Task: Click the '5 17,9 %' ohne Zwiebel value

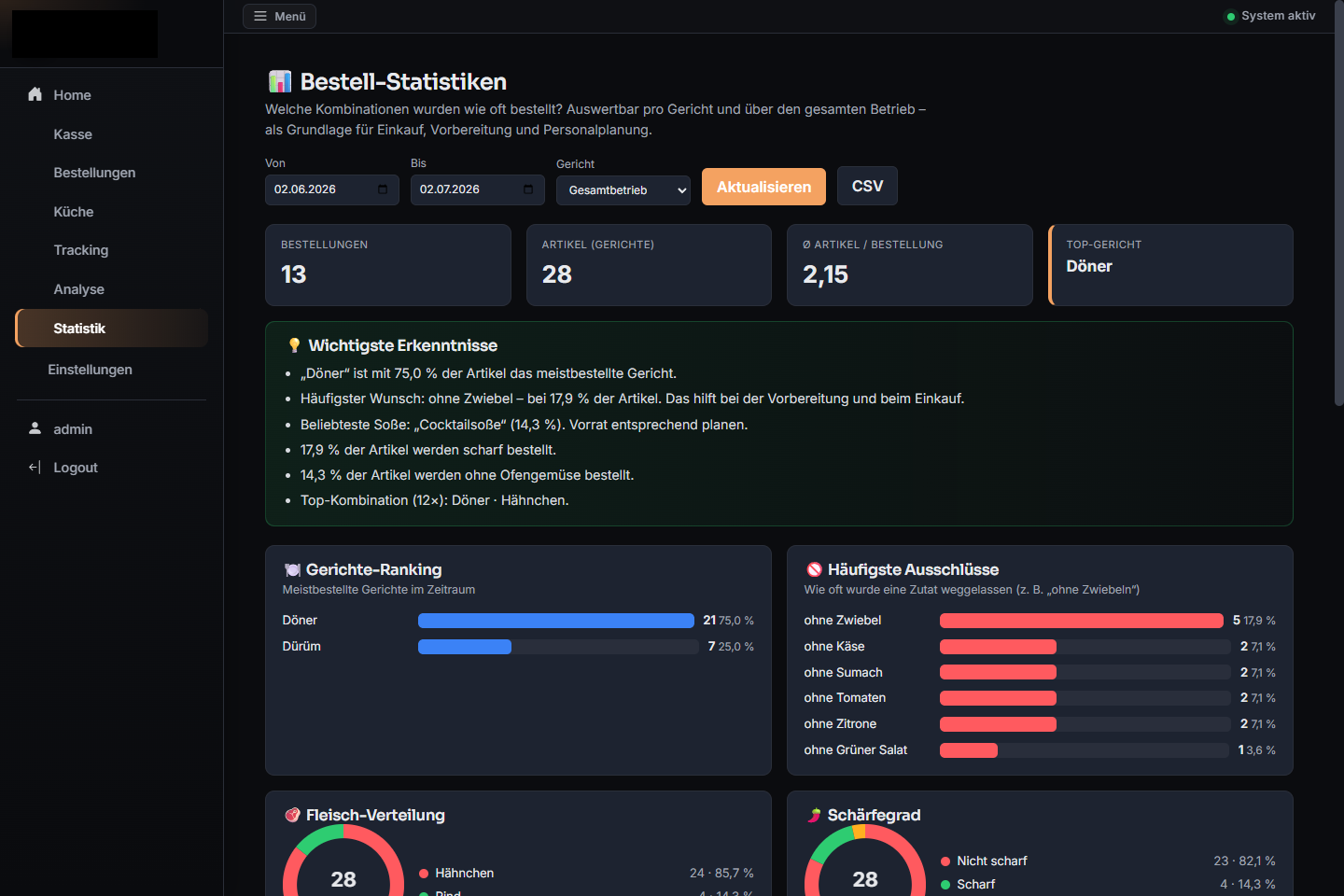Action: pos(1254,621)
